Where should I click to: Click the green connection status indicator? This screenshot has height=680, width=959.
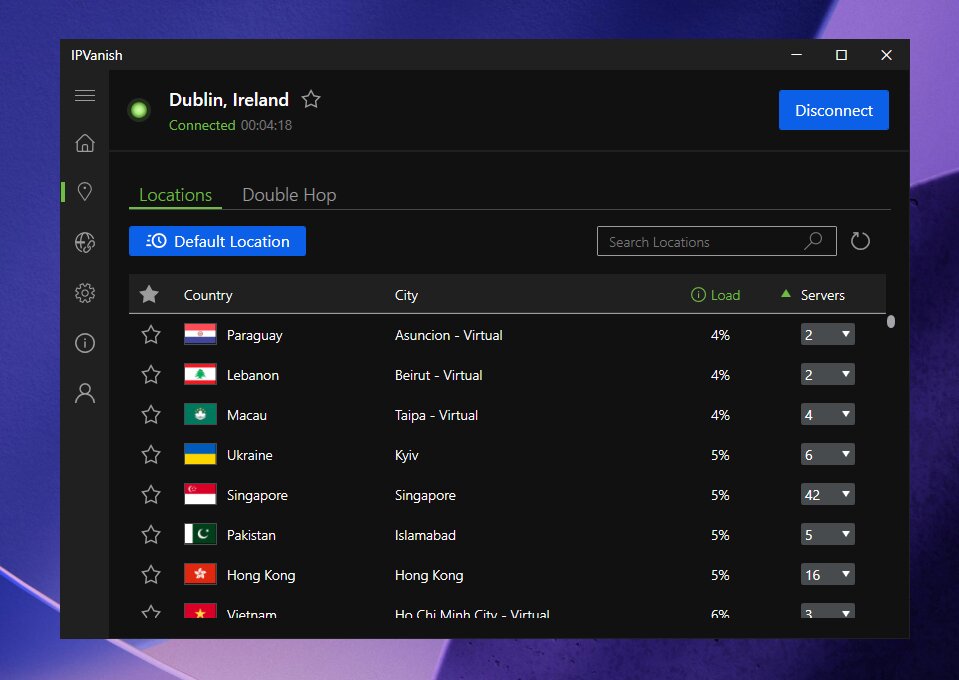click(x=139, y=110)
